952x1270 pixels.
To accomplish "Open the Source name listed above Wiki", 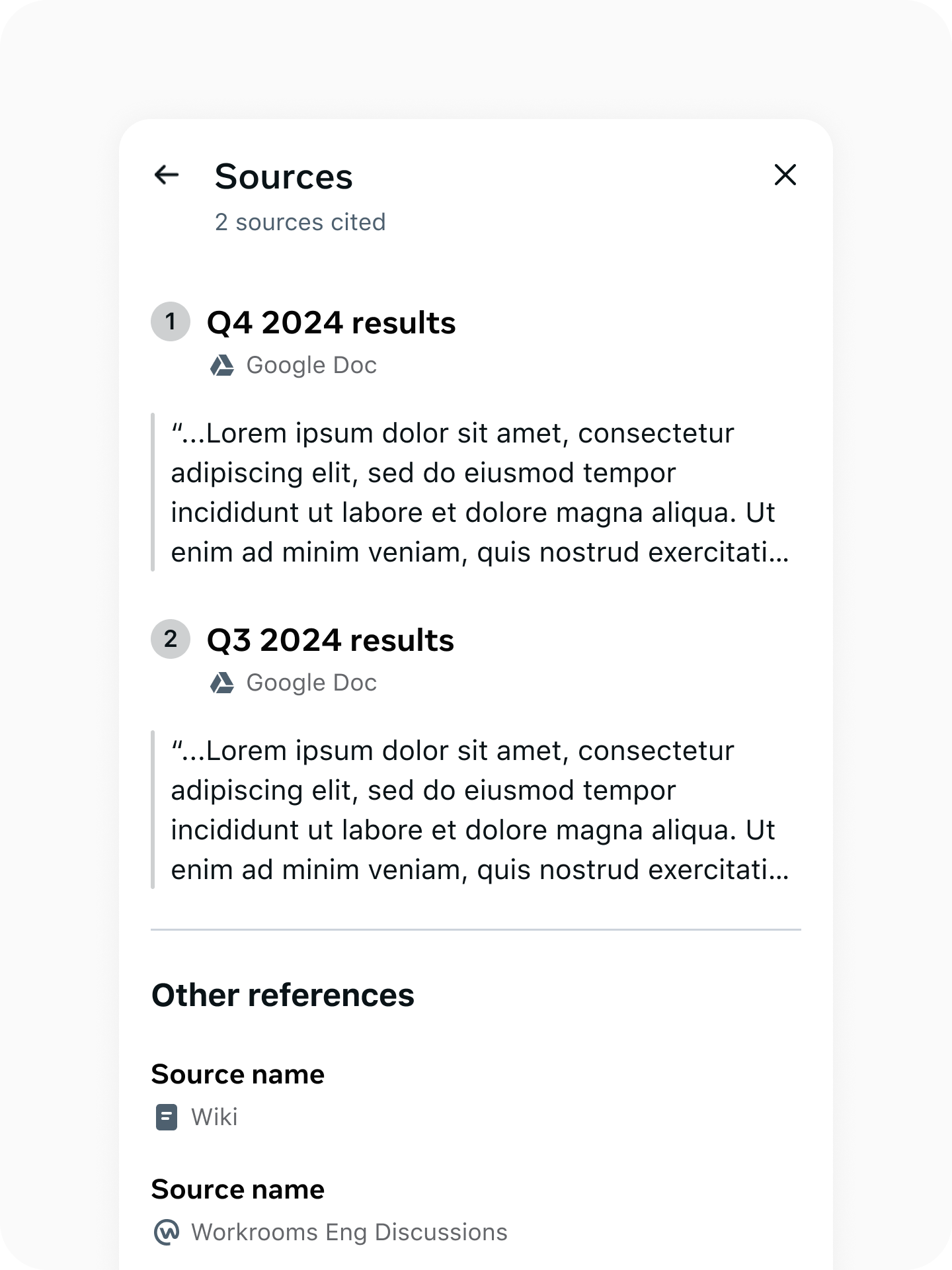I will (238, 1075).
